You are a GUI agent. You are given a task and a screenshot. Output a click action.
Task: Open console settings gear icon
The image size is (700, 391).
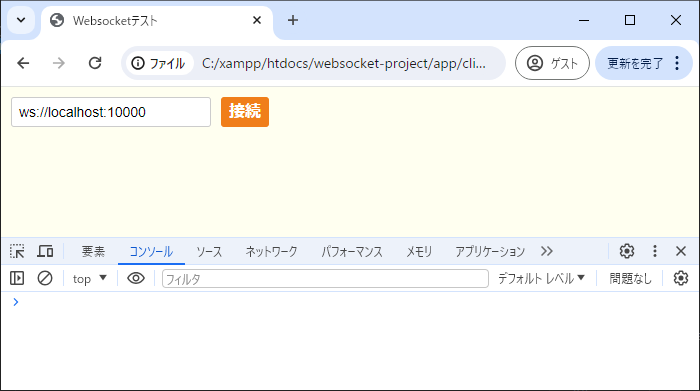[681, 279]
